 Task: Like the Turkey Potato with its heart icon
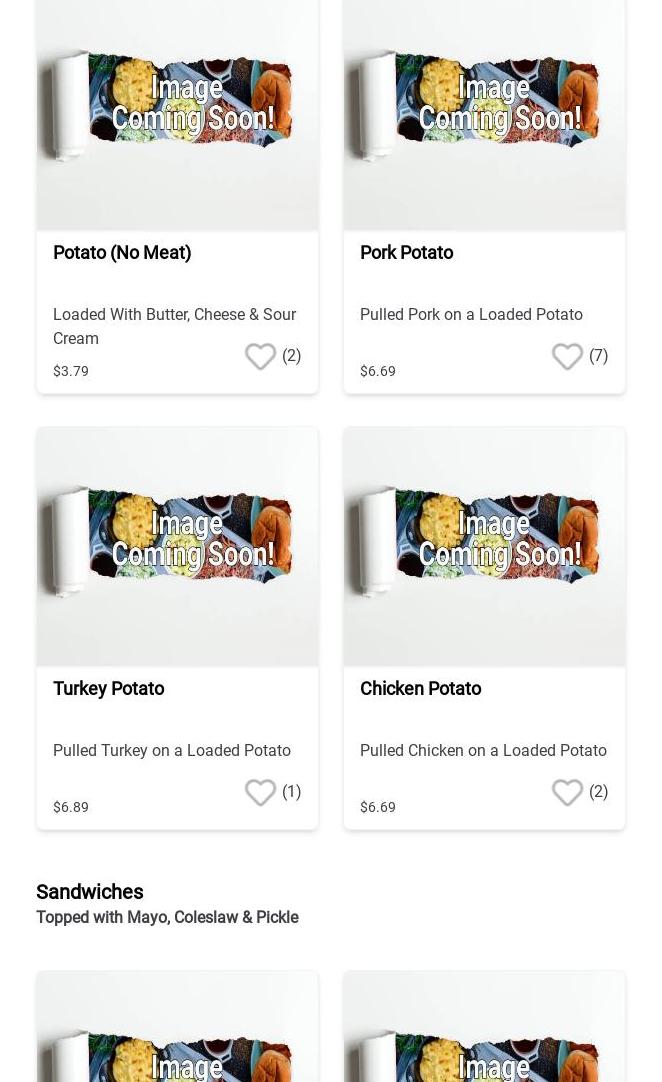(x=260, y=792)
